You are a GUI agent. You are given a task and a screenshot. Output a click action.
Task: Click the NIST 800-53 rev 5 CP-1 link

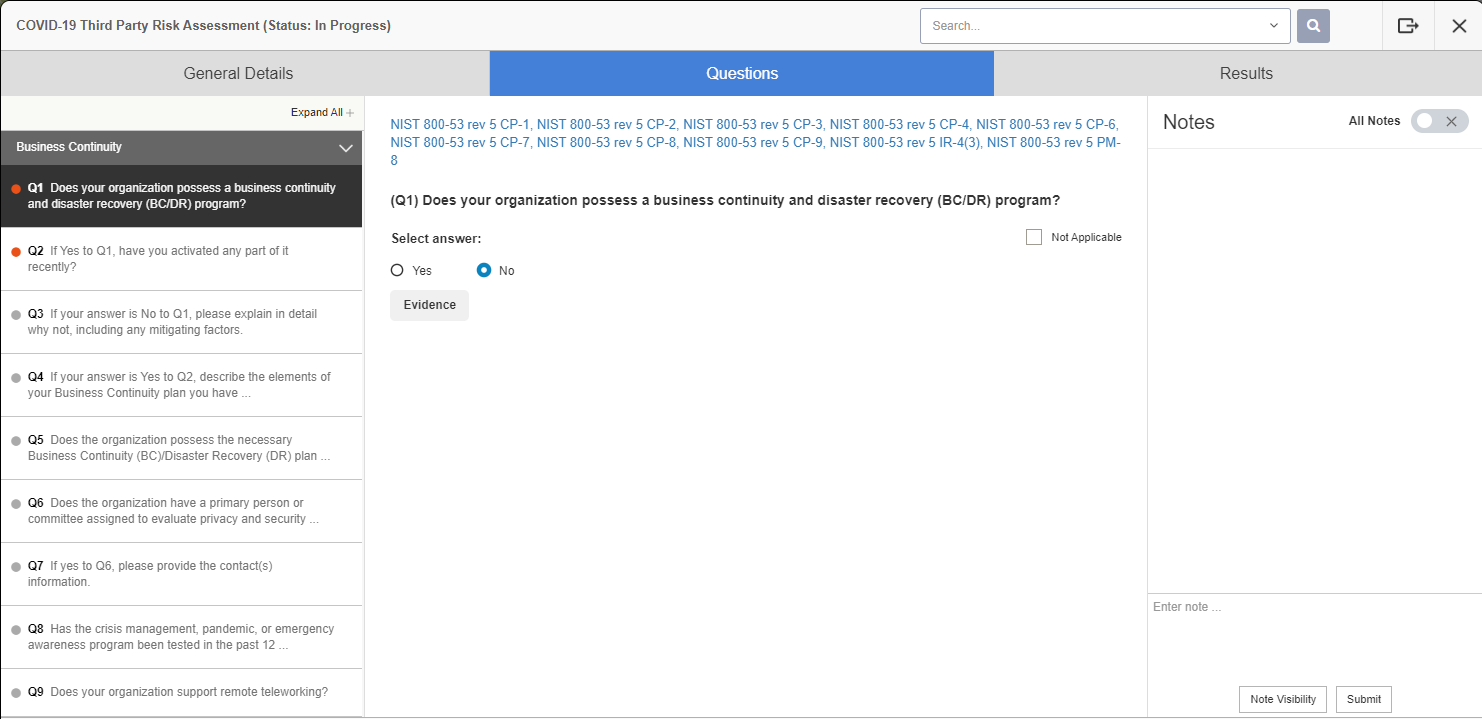pos(460,125)
